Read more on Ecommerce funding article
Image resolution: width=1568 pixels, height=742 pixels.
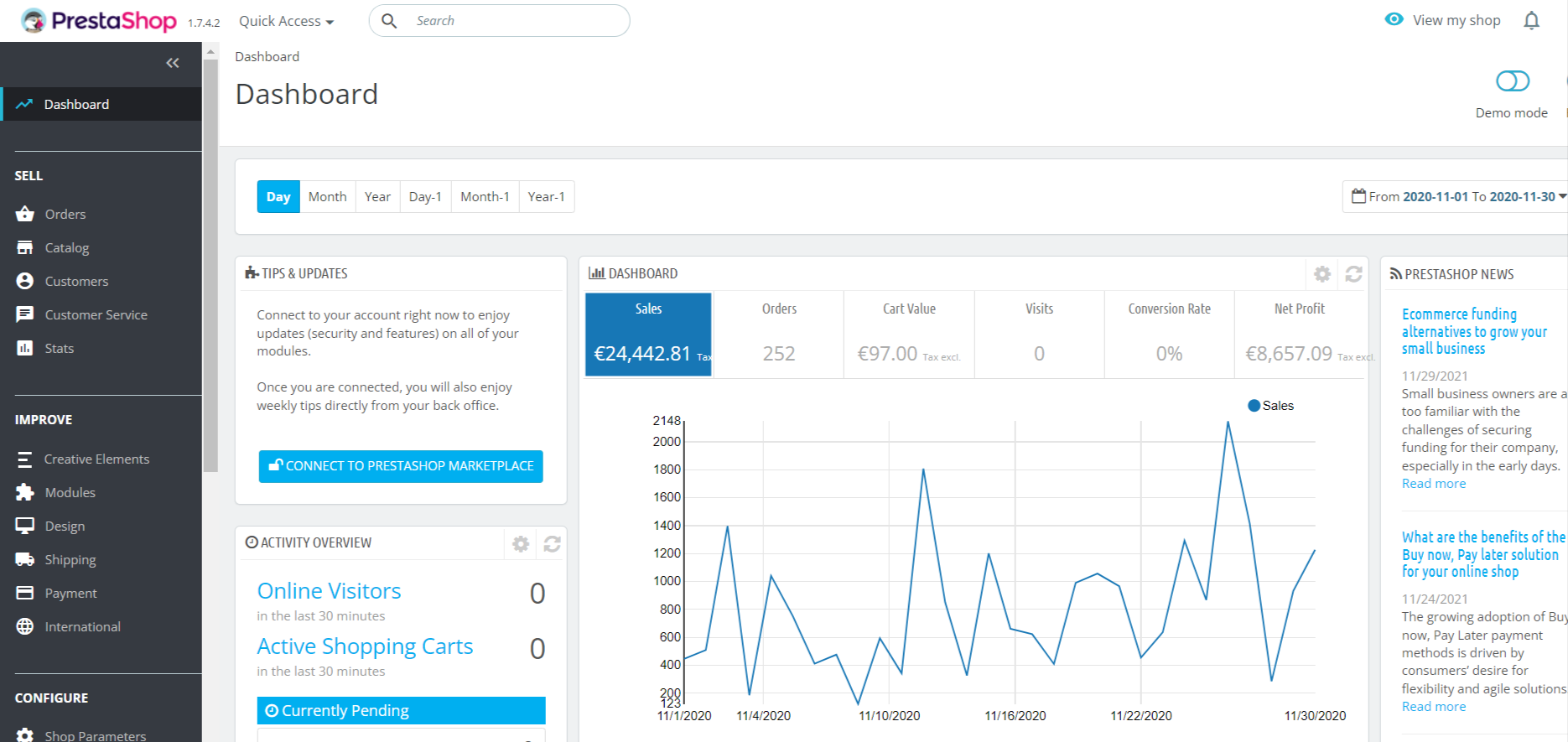tap(1434, 484)
